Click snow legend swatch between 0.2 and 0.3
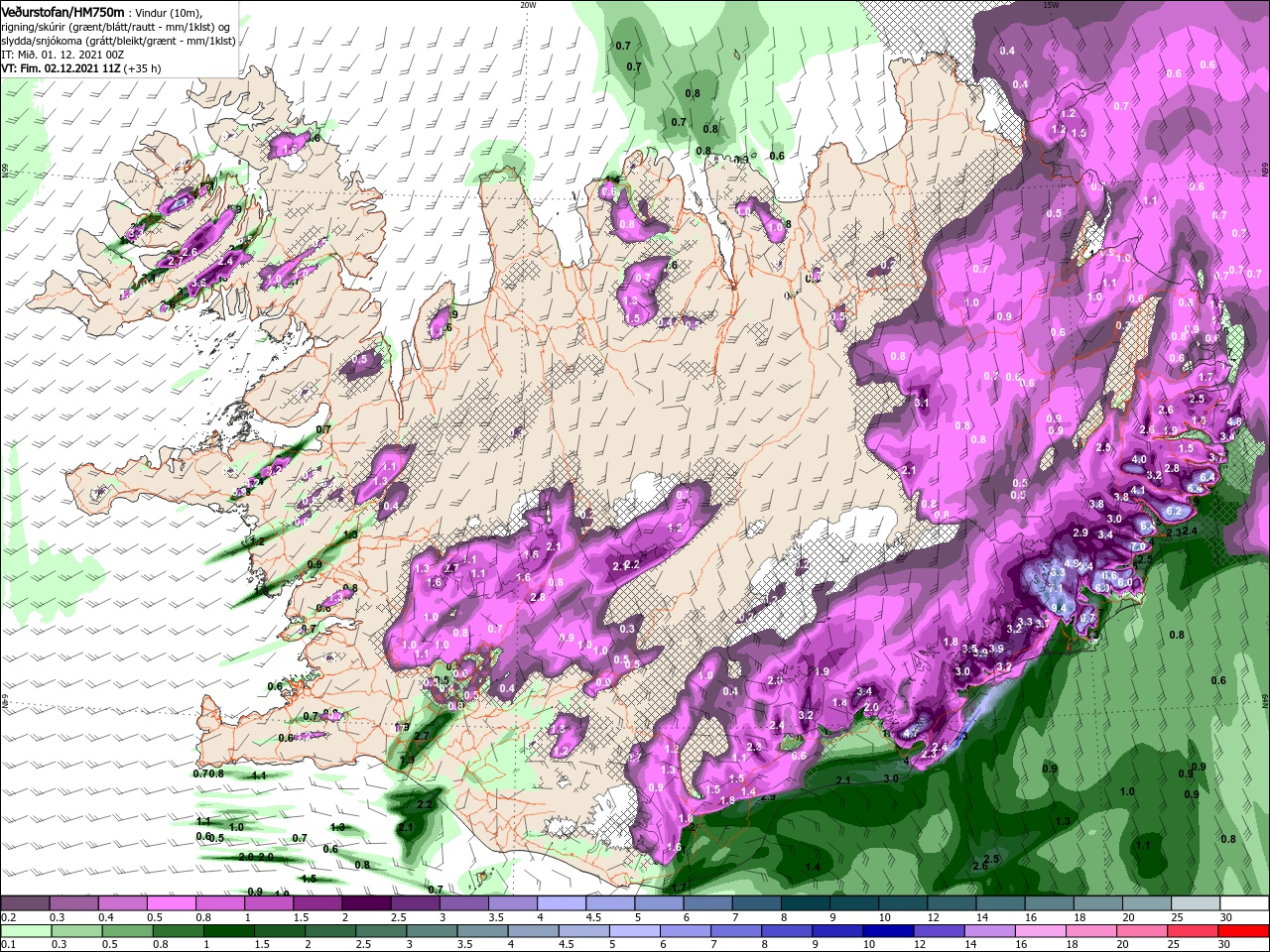 (26, 902)
